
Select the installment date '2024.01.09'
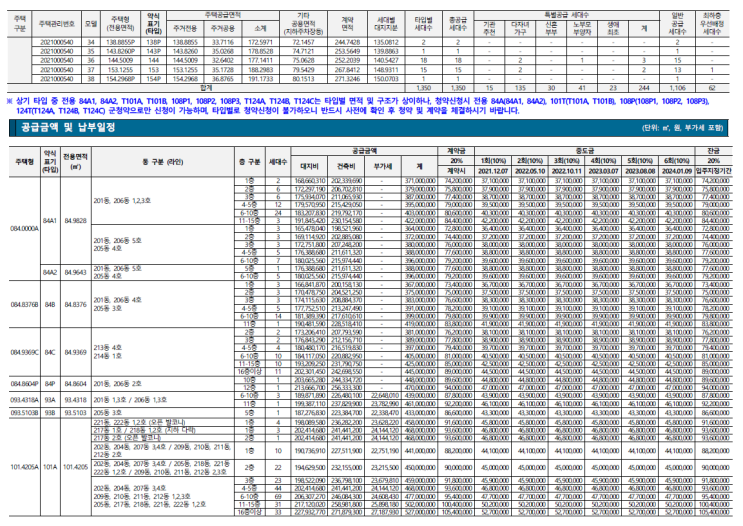pos(677,171)
